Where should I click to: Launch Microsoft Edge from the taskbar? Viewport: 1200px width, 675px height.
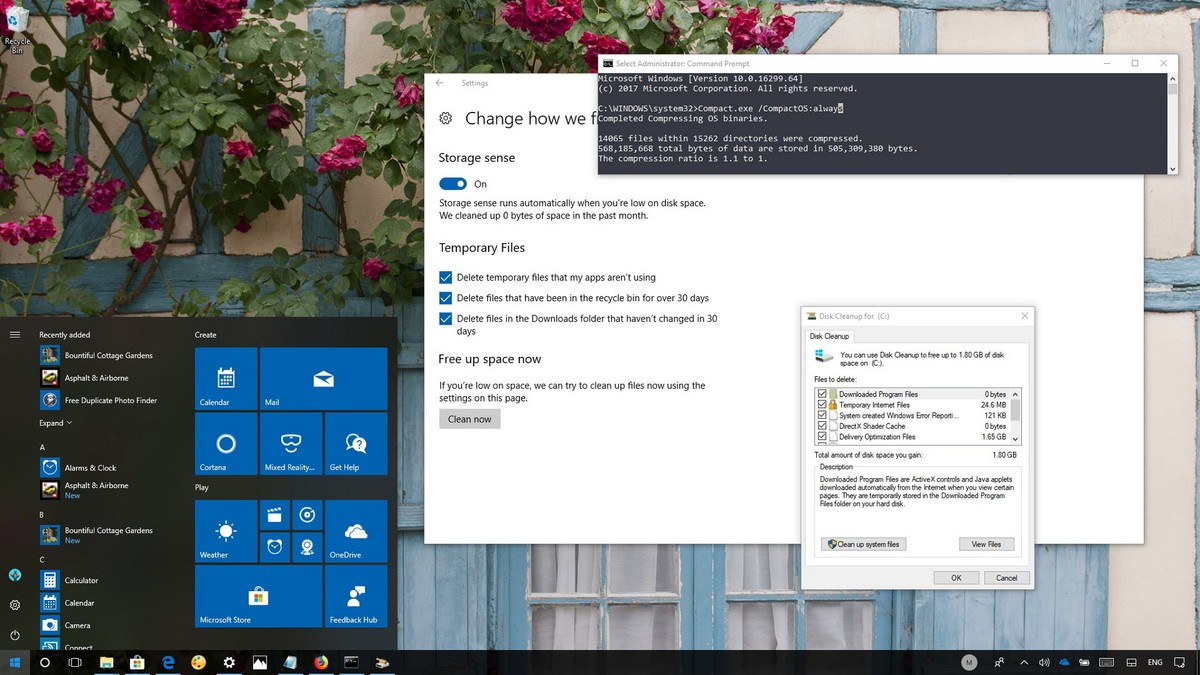point(168,662)
